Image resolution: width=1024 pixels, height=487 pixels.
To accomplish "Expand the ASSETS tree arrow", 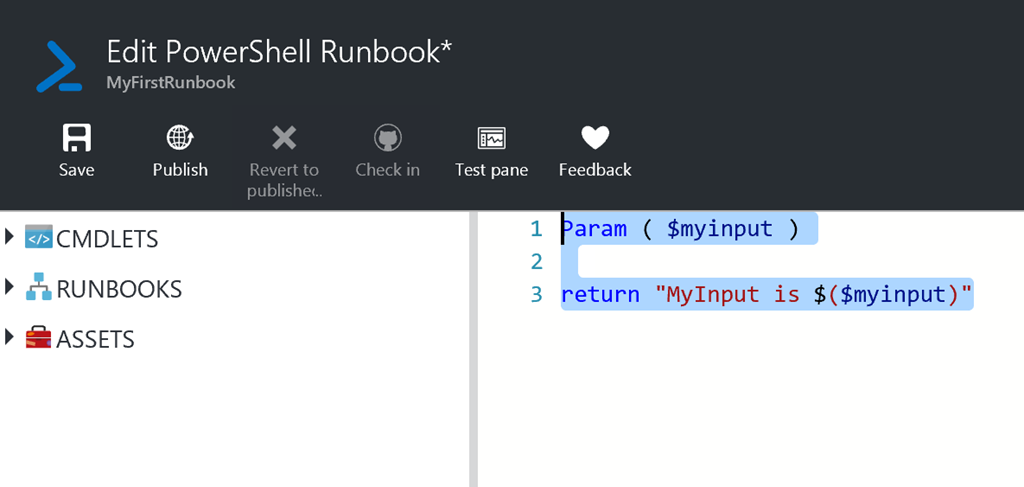I will point(9,337).
